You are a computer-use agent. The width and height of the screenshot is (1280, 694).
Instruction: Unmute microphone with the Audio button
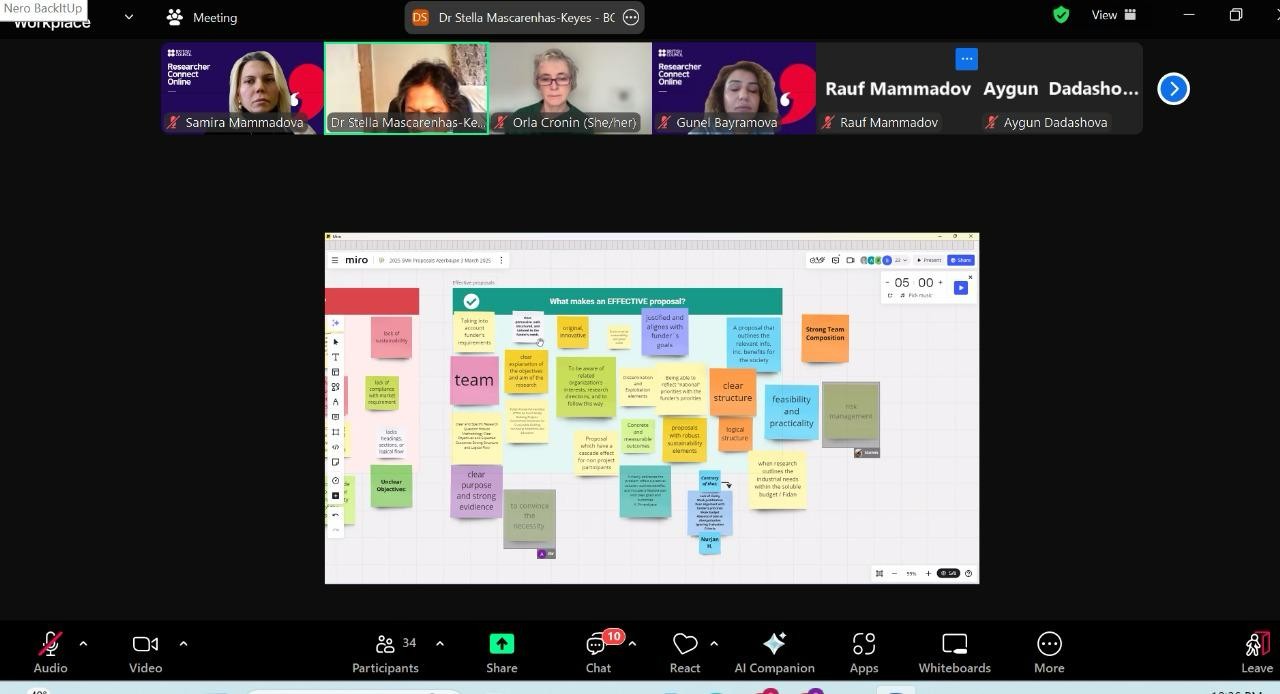point(50,652)
